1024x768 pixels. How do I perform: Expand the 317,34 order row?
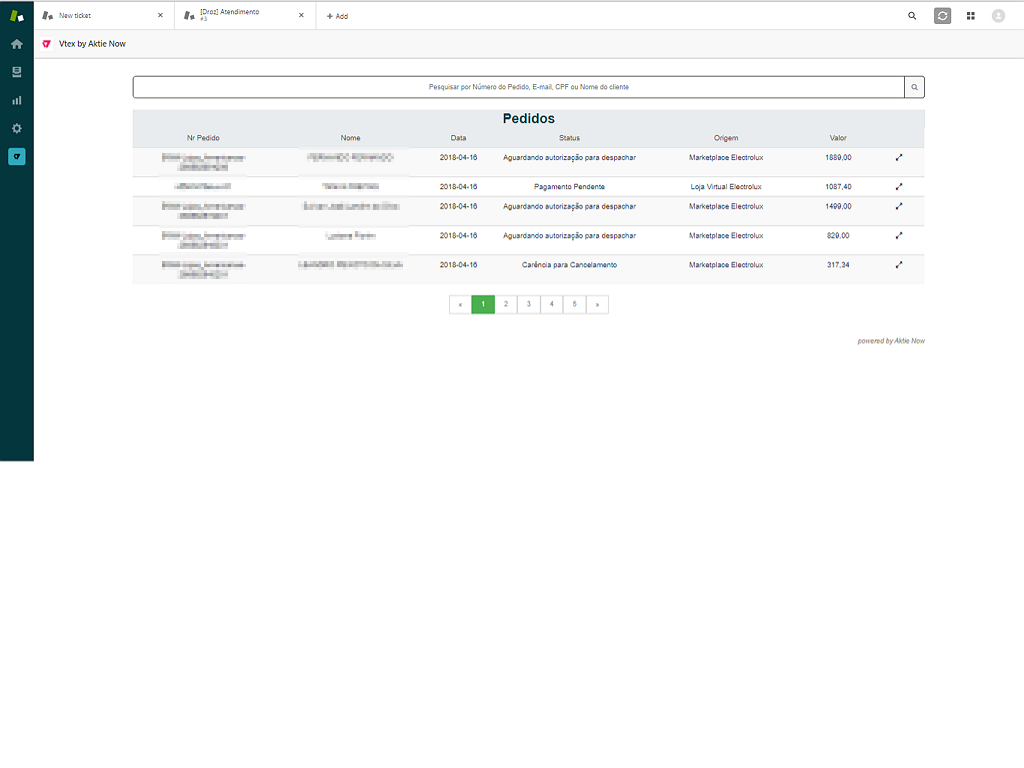899,265
